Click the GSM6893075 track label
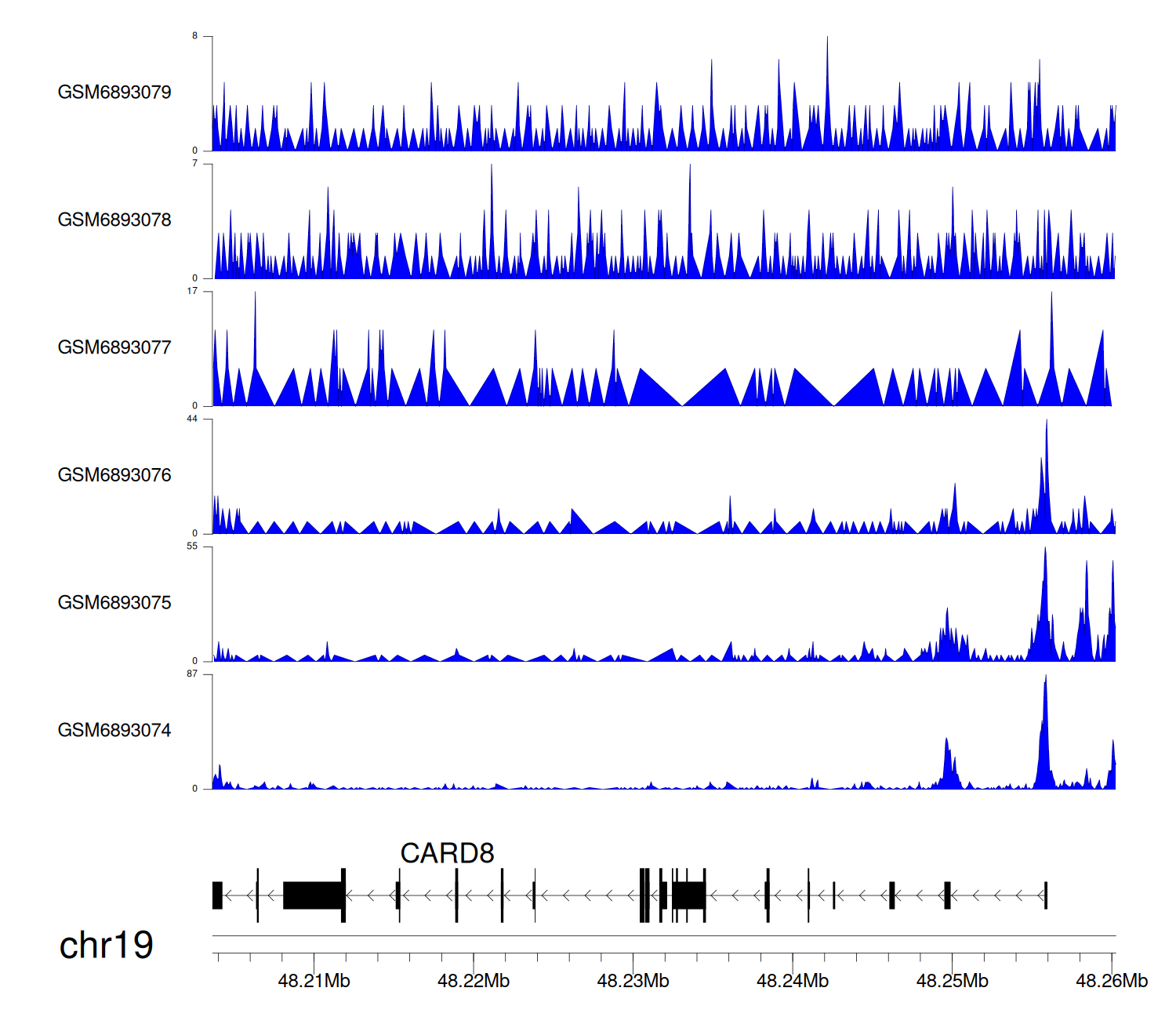This screenshot has width=1176, height=1035. 114,603
